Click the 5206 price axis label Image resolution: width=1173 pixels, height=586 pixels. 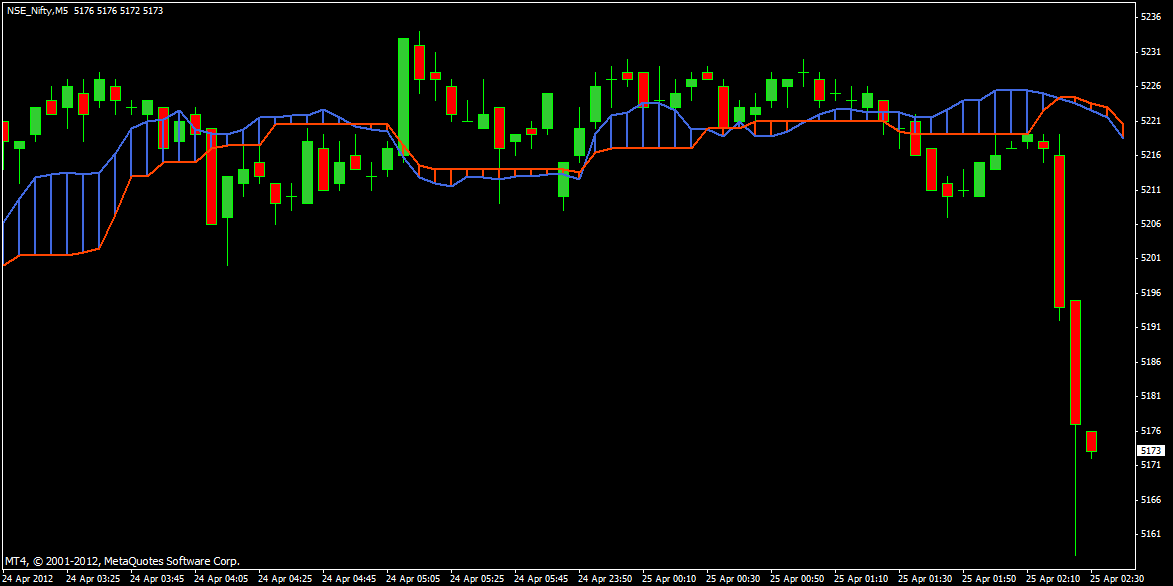(x=1150, y=224)
